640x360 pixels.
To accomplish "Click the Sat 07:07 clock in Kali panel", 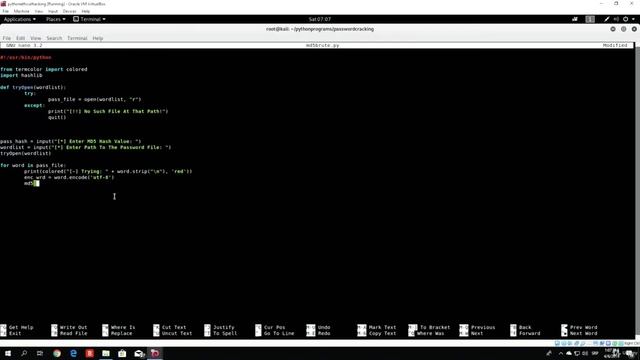I will [320, 19].
